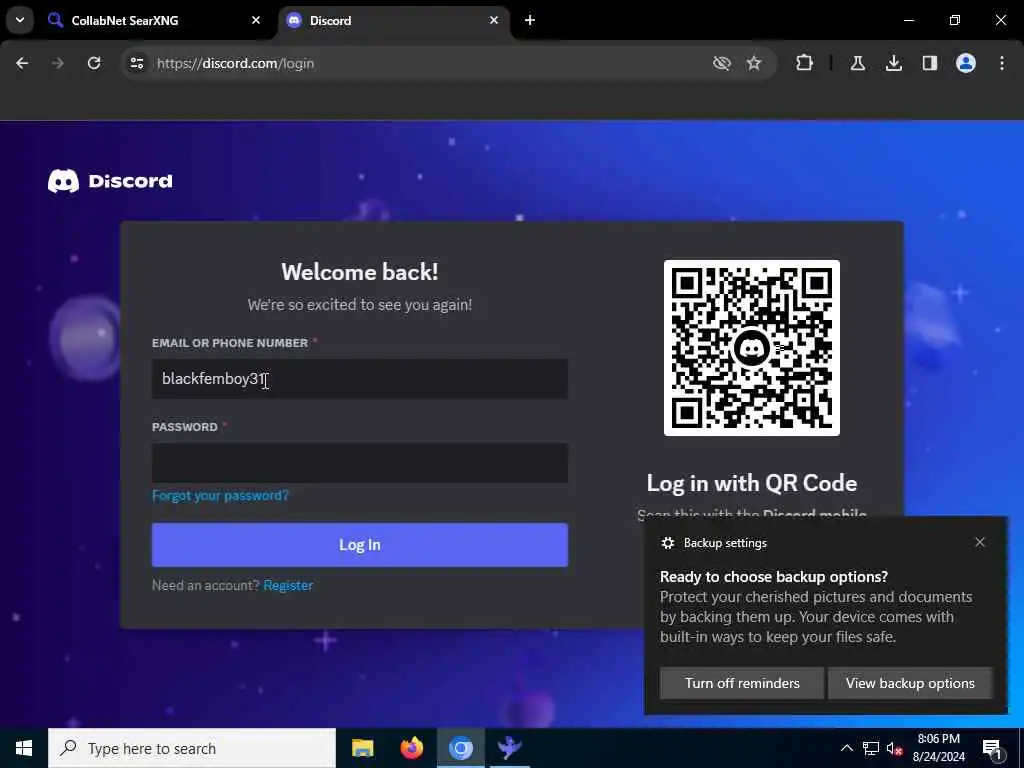Click the Log in with QR Code heading
The width and height of the screenshot is (1024, 768).
point(752,483)
